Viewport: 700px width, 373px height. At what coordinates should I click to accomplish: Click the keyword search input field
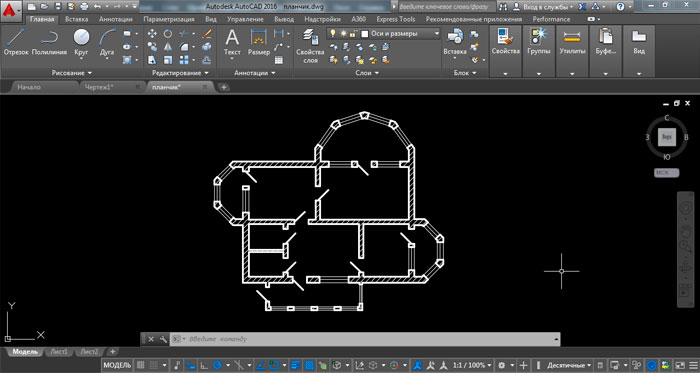pyautogui.click(x=446, y=7)
